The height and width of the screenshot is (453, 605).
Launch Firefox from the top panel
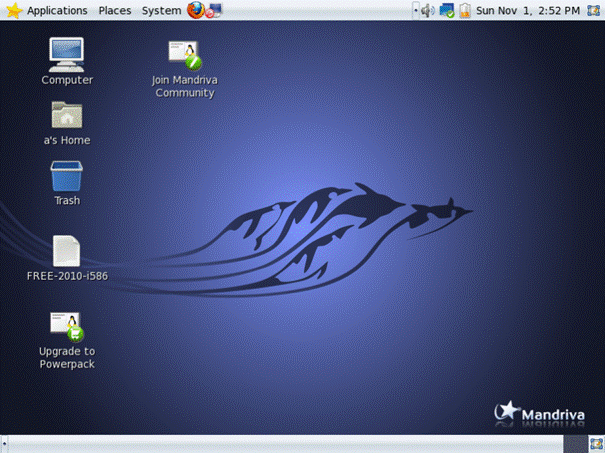(x=196, y=10)
